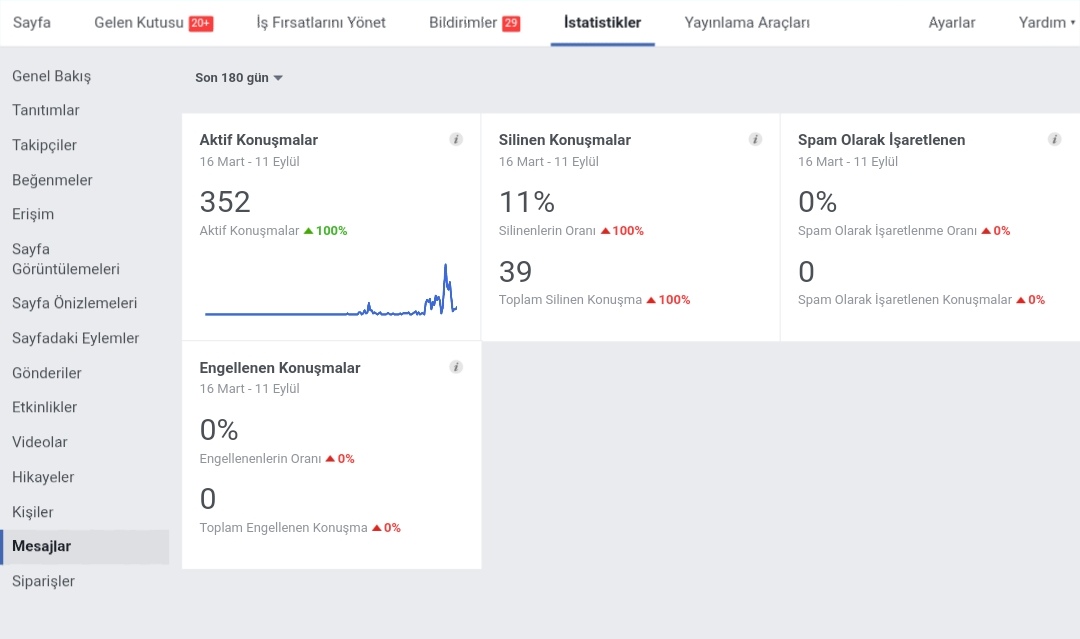The width and height of the screenshot is (1080, 639).
Task: Go to the Sayfa tab
Action: 32,23
